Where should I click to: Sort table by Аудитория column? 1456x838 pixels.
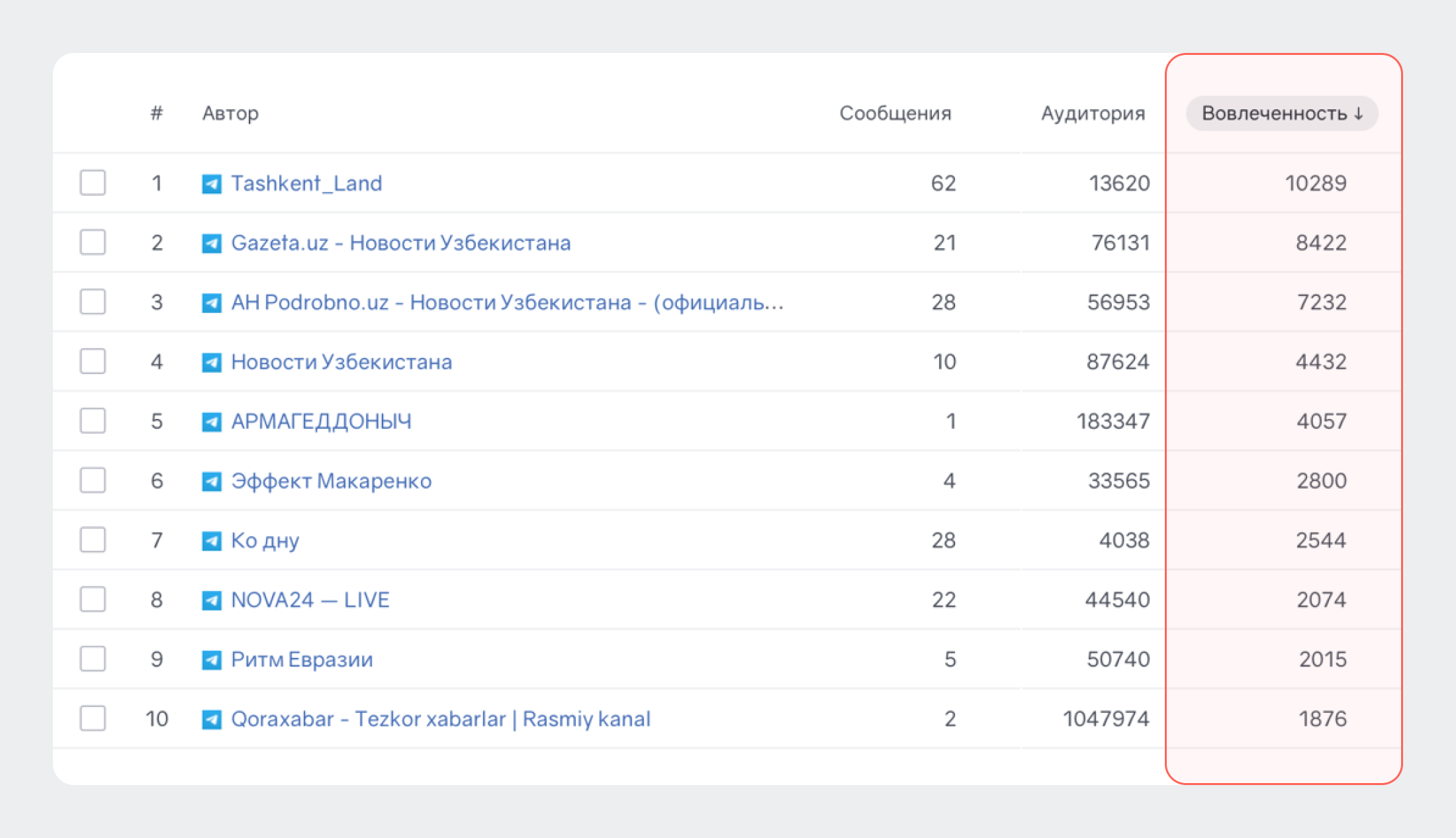(1093, 113)
